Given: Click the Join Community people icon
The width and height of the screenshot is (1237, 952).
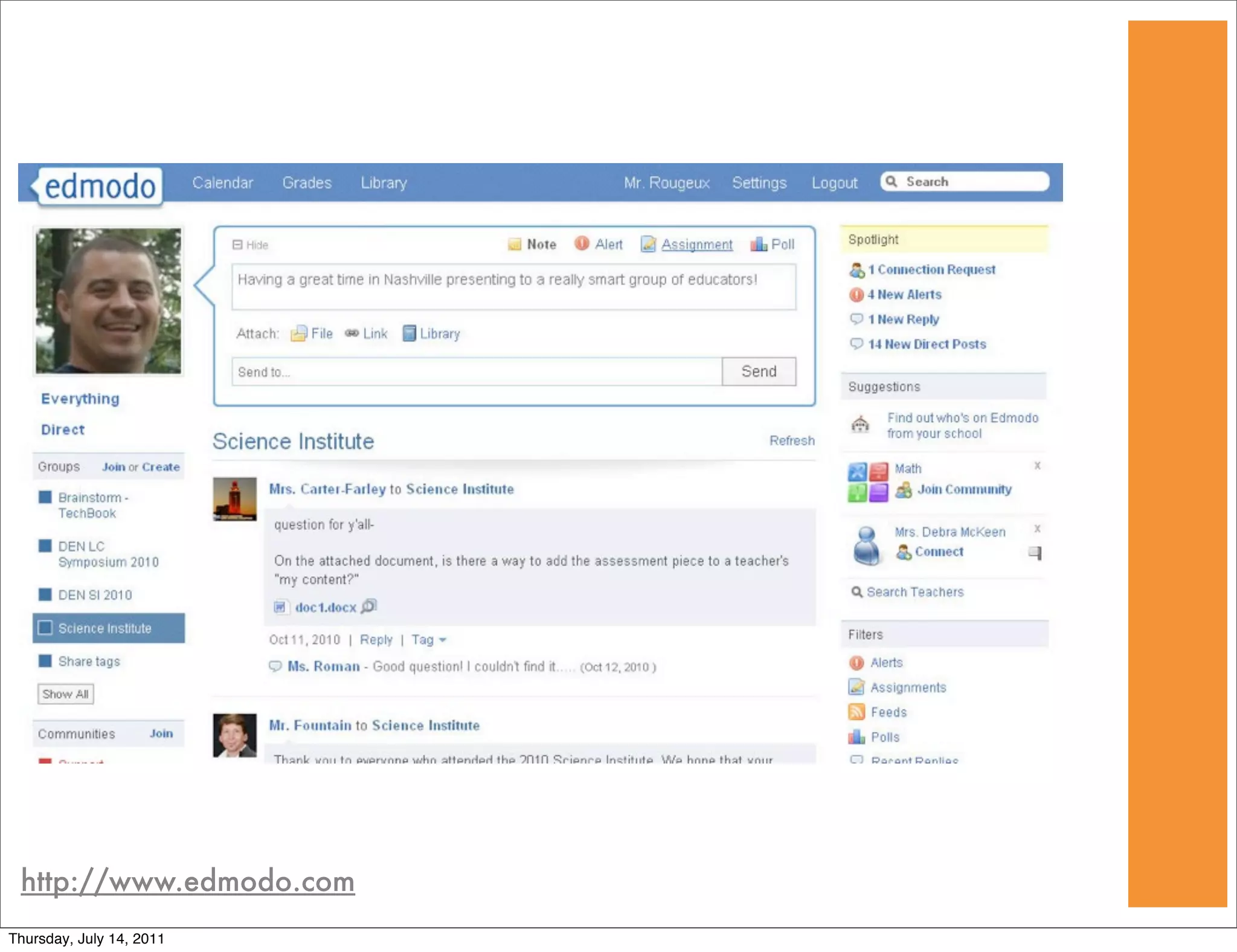Looking at the screenshot, I should [904, 490].
